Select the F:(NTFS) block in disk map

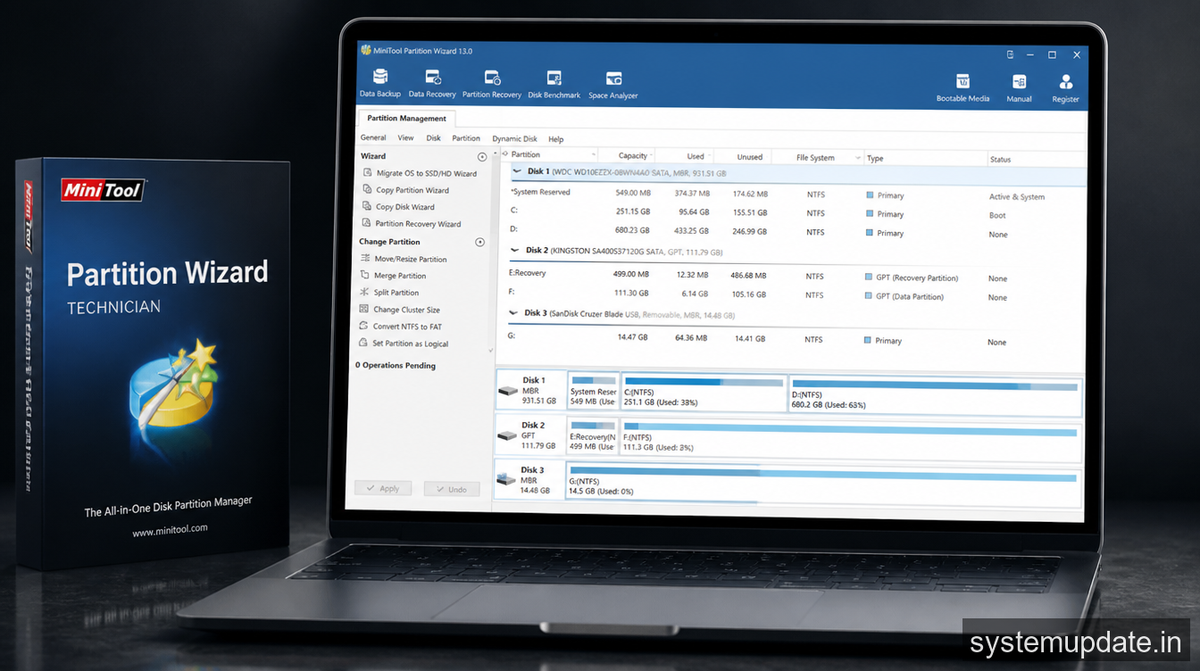tap(851, 438)
